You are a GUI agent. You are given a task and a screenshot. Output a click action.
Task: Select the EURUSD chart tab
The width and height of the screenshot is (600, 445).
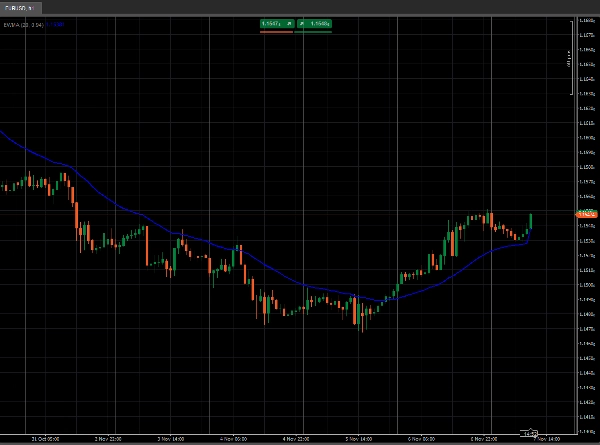click(x=20, y=7)
